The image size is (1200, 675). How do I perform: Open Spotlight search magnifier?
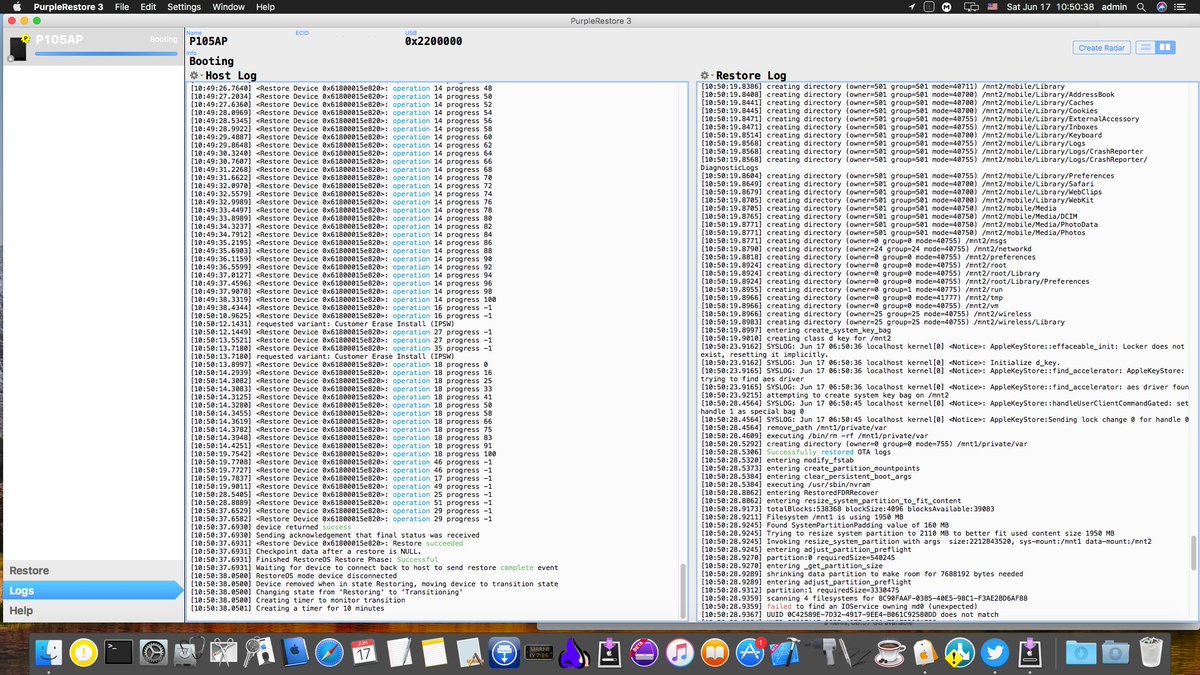[x=1140, y=7]
